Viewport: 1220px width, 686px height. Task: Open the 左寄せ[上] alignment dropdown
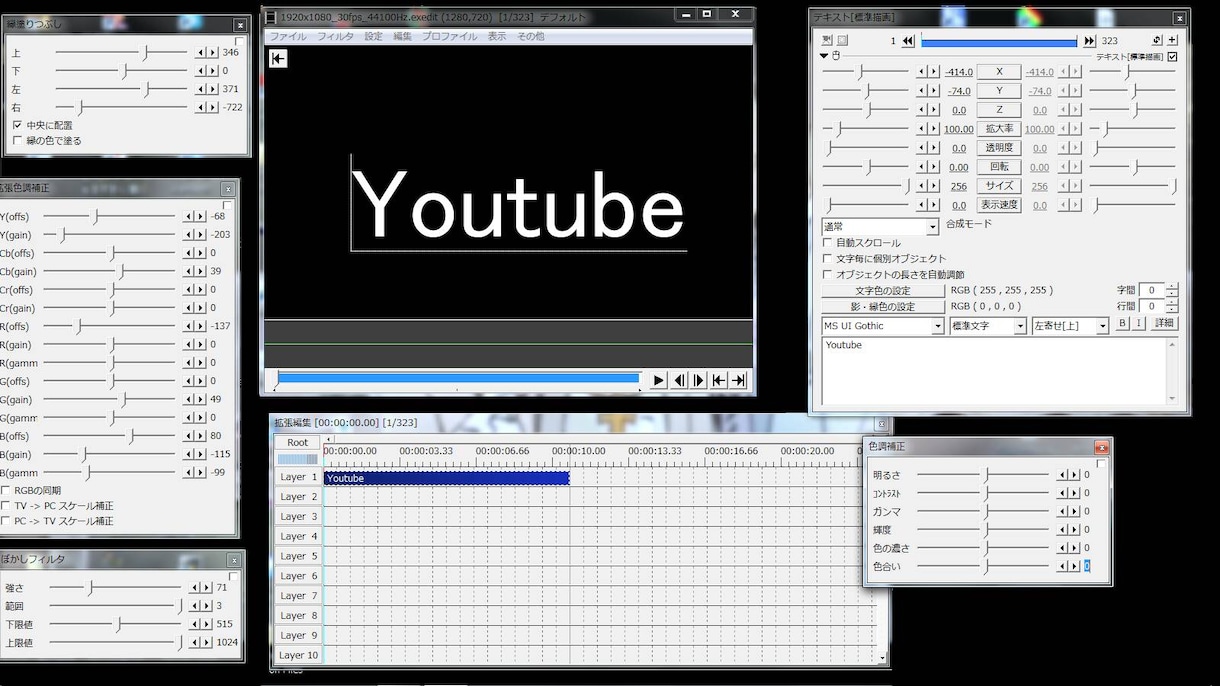coord(1070,326)
